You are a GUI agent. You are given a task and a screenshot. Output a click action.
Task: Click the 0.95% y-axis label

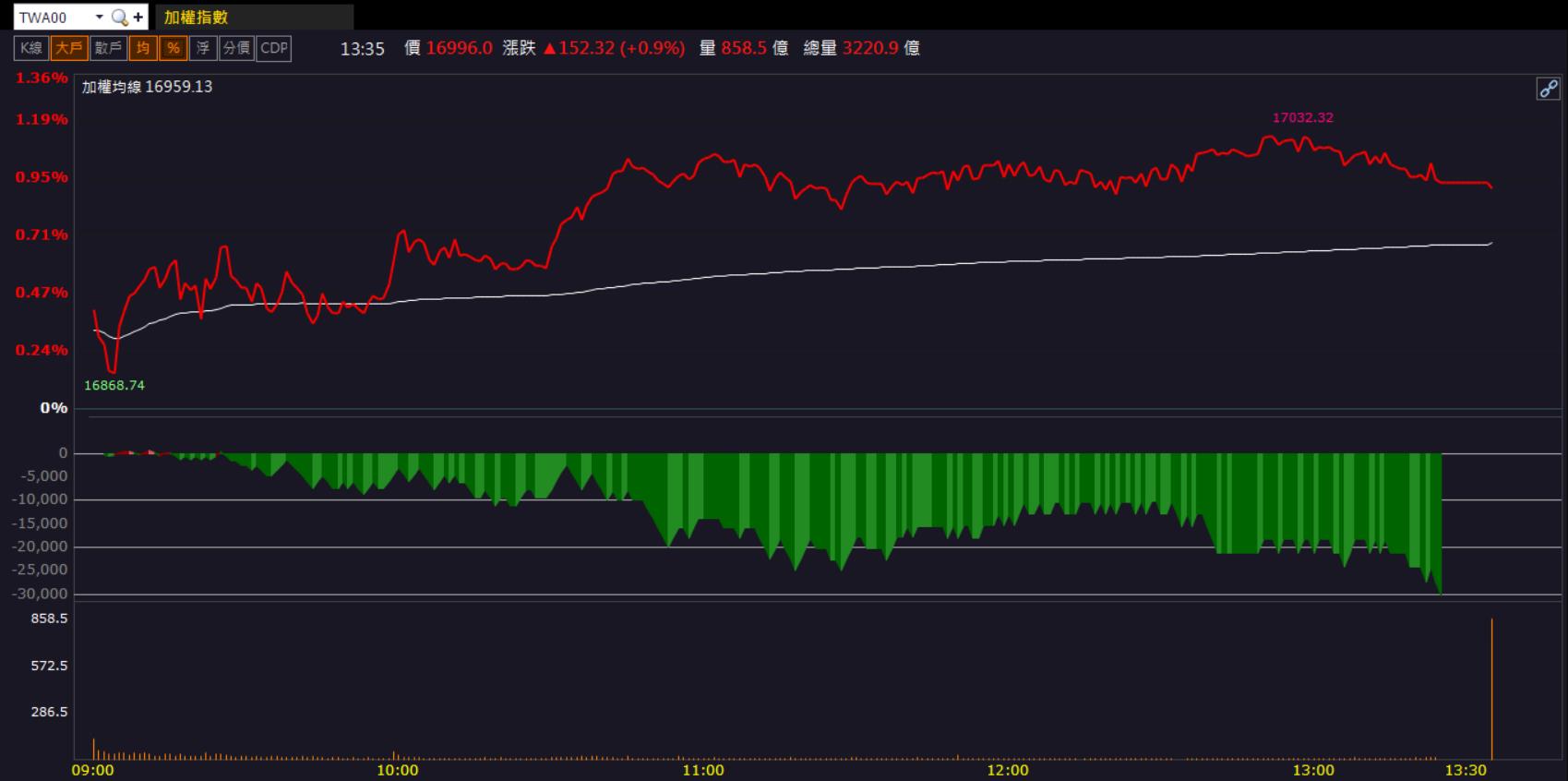(42, 177)
